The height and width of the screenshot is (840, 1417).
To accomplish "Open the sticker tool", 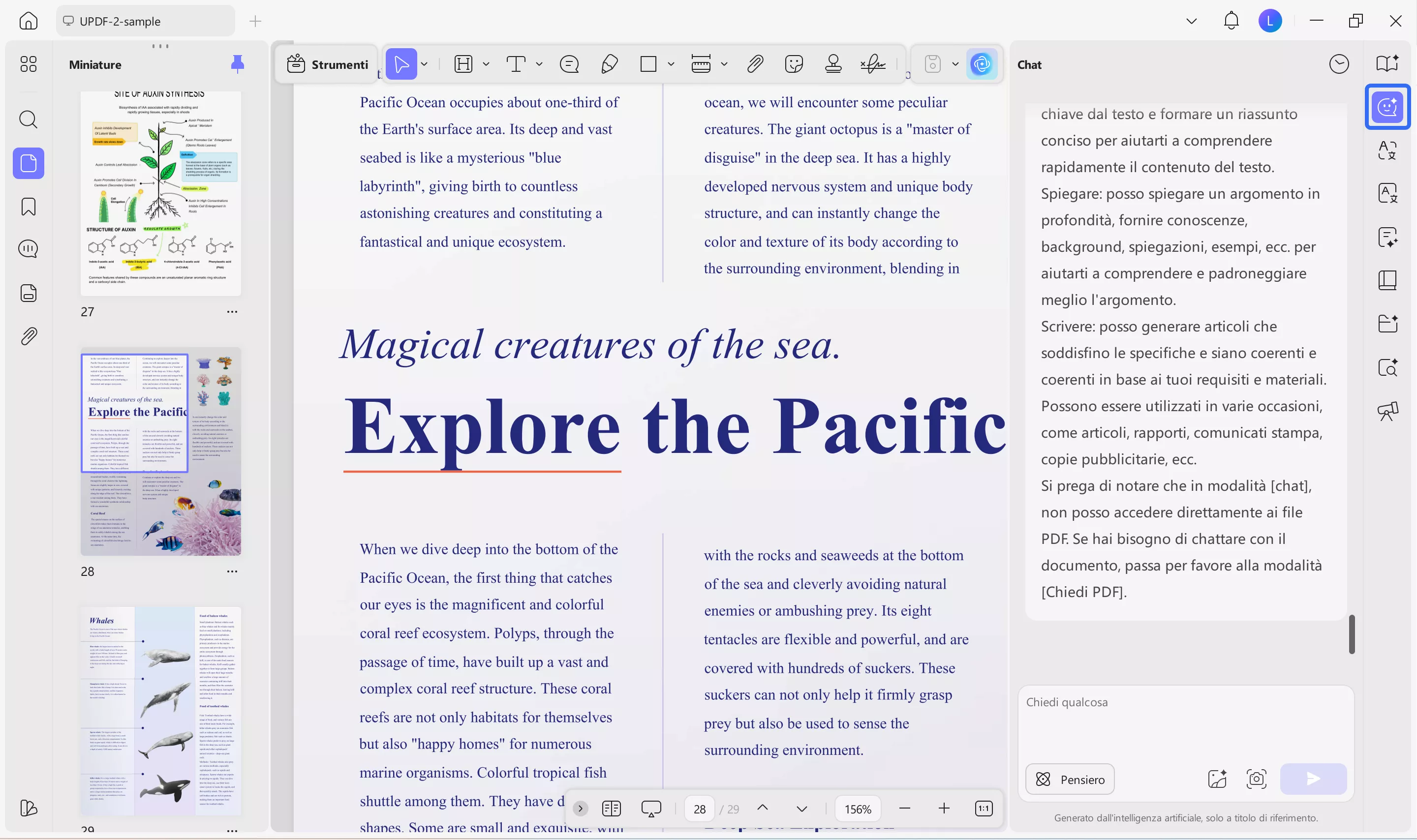I will pyautogui.click(x=794, y=64).
